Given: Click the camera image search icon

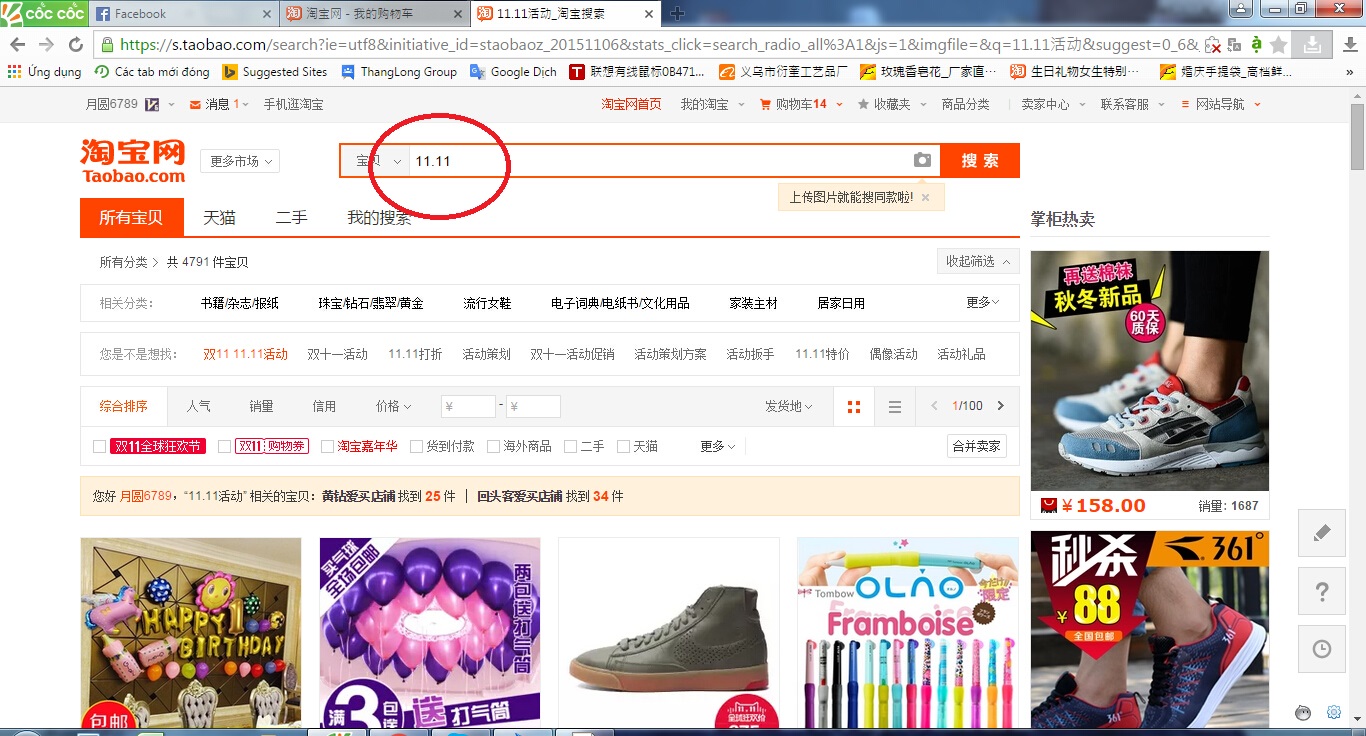Looking at the screenshot, I should pos(922,161).
